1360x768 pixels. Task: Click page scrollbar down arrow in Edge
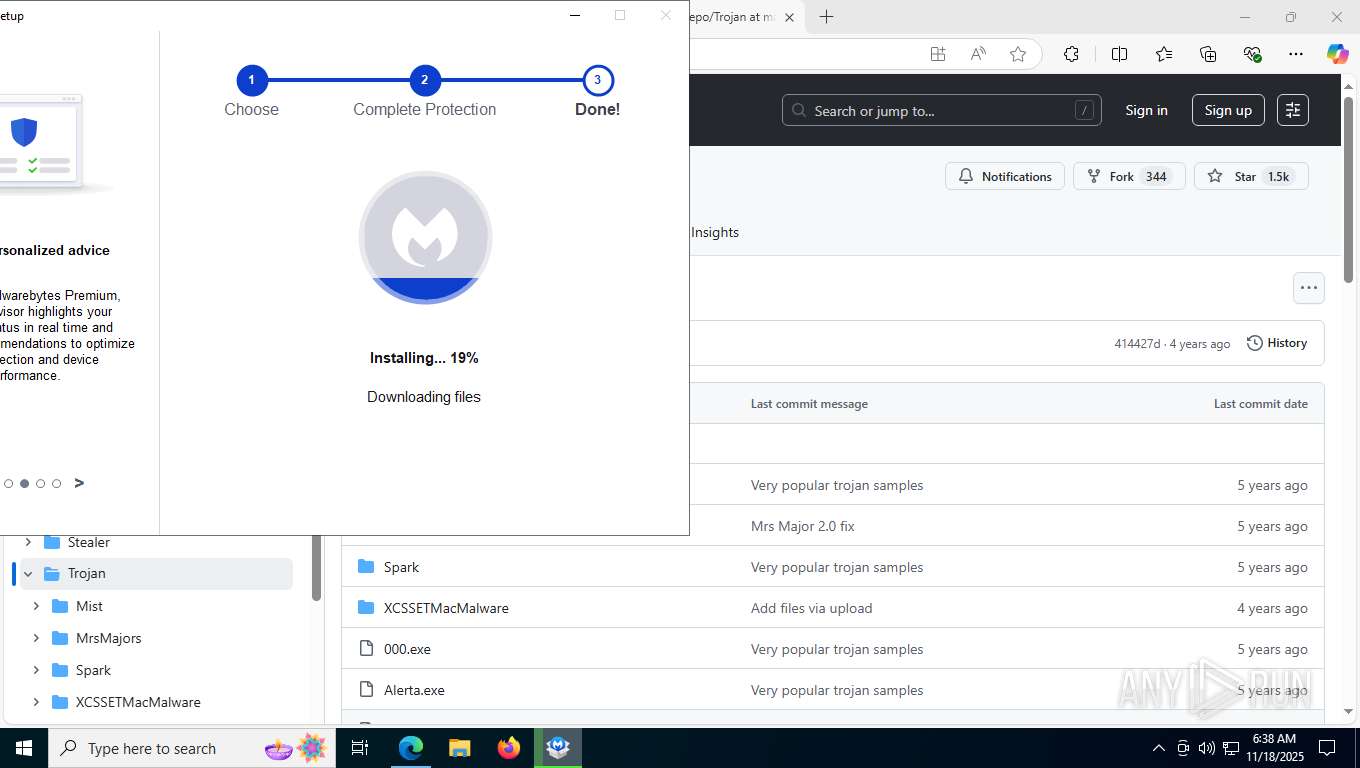1348,711
